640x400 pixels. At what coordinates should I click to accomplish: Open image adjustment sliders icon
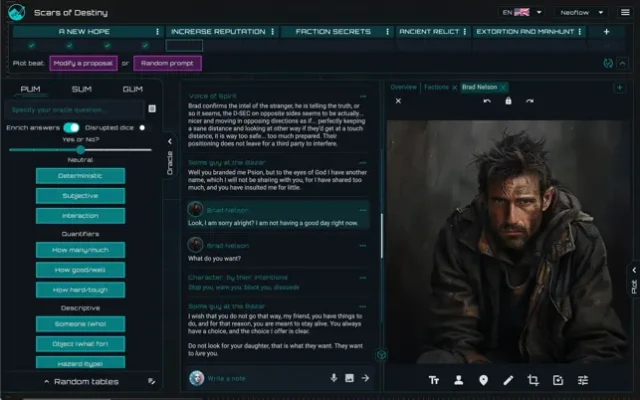click(x=583, y=380)
